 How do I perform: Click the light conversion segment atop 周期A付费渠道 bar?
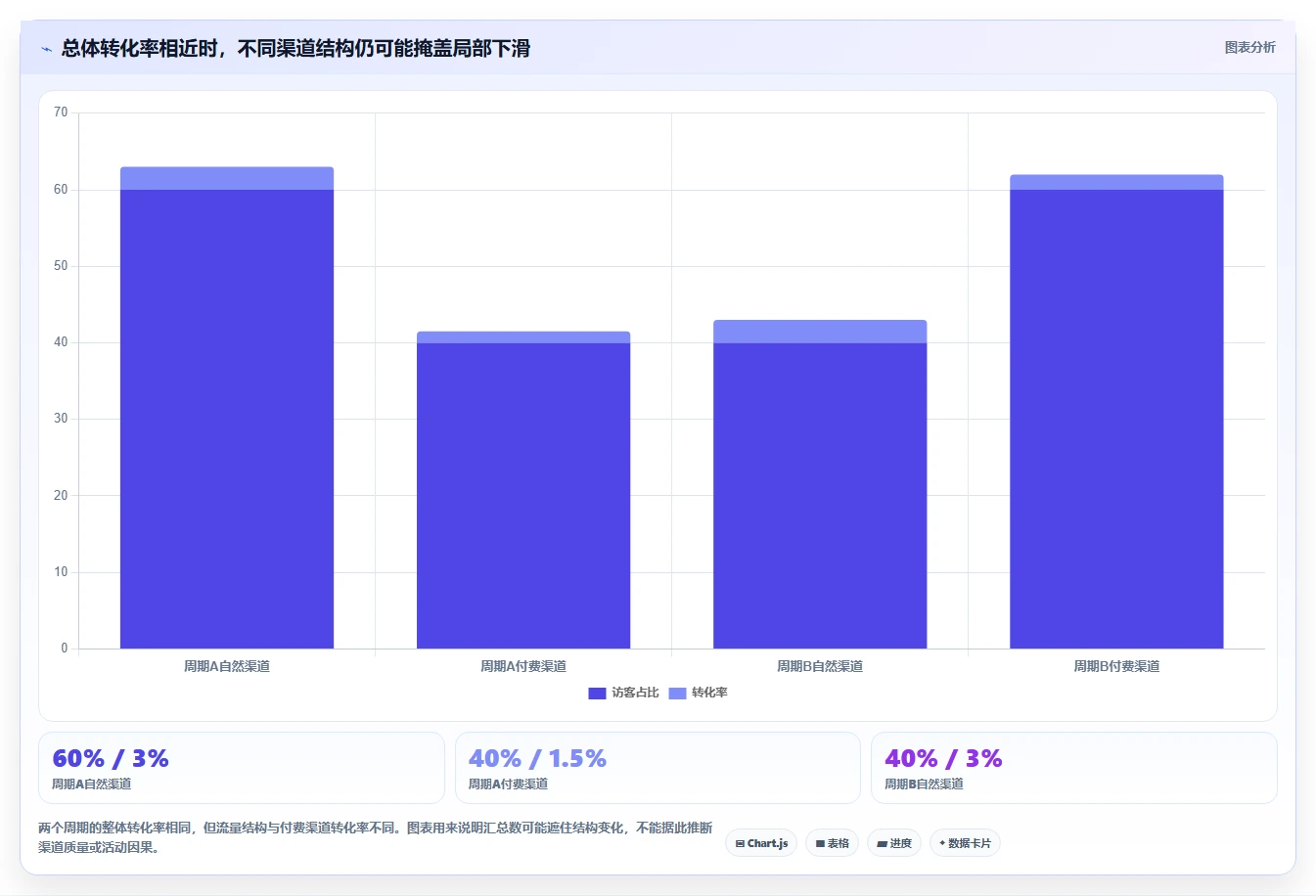point(523,337)
